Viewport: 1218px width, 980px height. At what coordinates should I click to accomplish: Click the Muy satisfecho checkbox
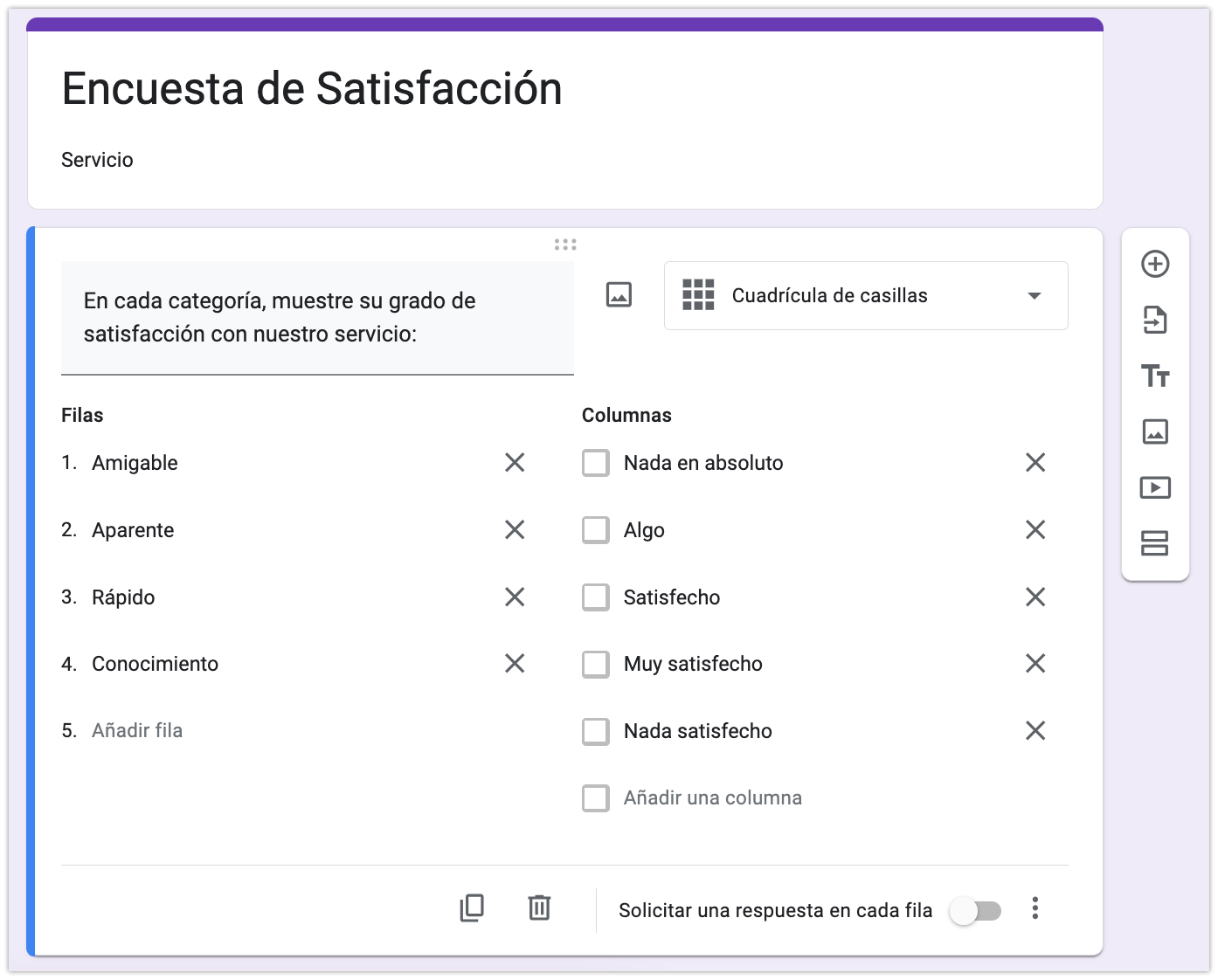(596, 664)
